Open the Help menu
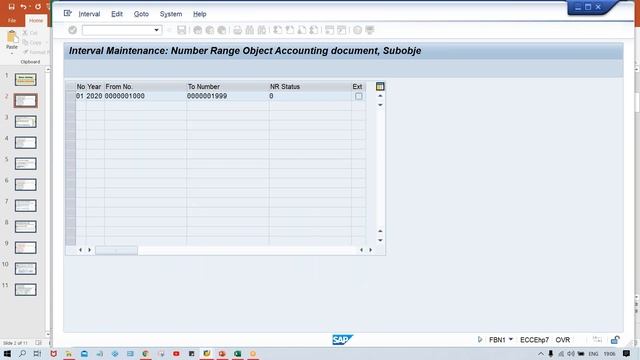 pos(200,14)
